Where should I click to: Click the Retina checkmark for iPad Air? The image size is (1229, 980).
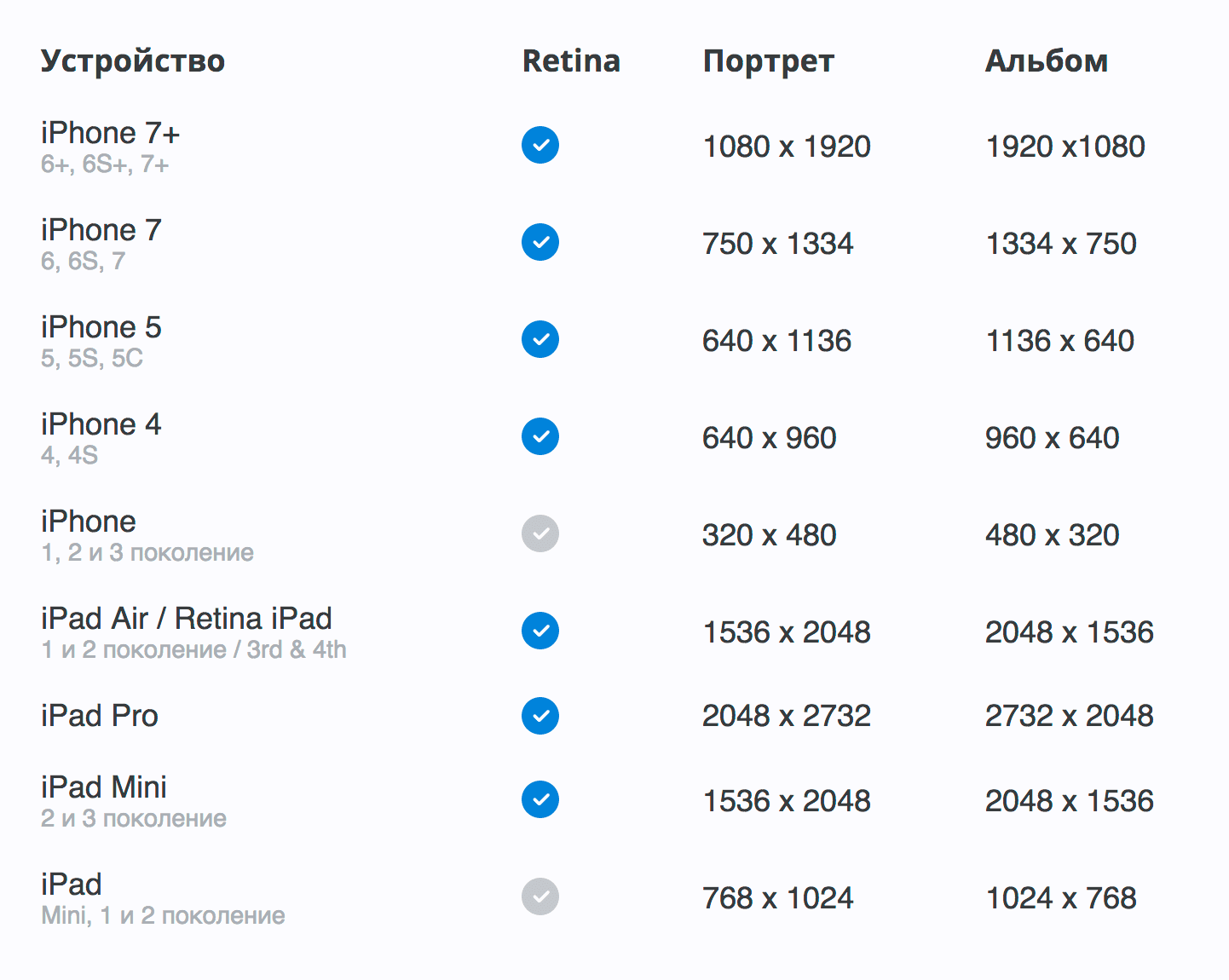[x=540, y=631]
